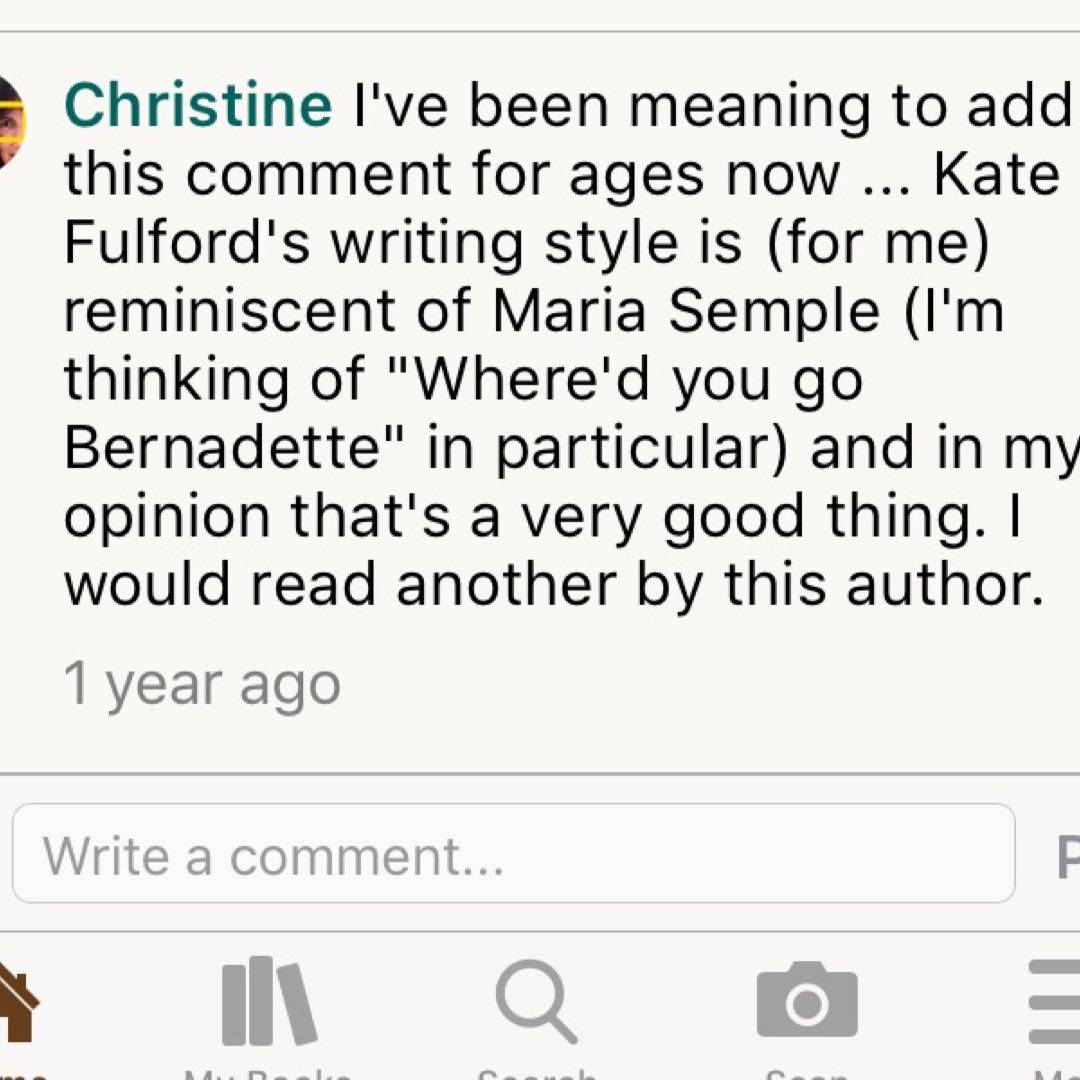1080x1080 pixels.
Task: Open the More hamburger menu icon
Action: pos(1056,1001)
